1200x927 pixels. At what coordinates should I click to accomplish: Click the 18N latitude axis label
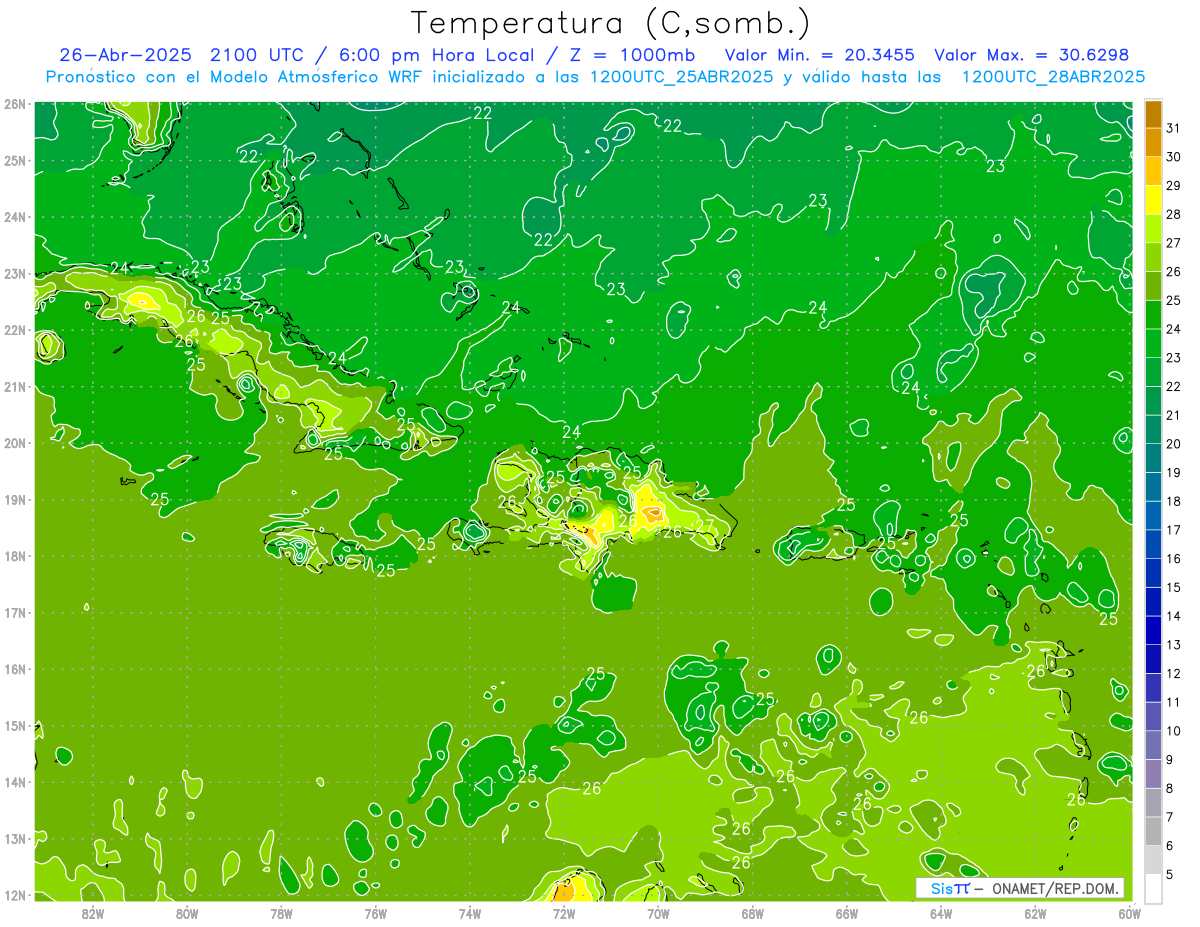click(x=15, y=556)
